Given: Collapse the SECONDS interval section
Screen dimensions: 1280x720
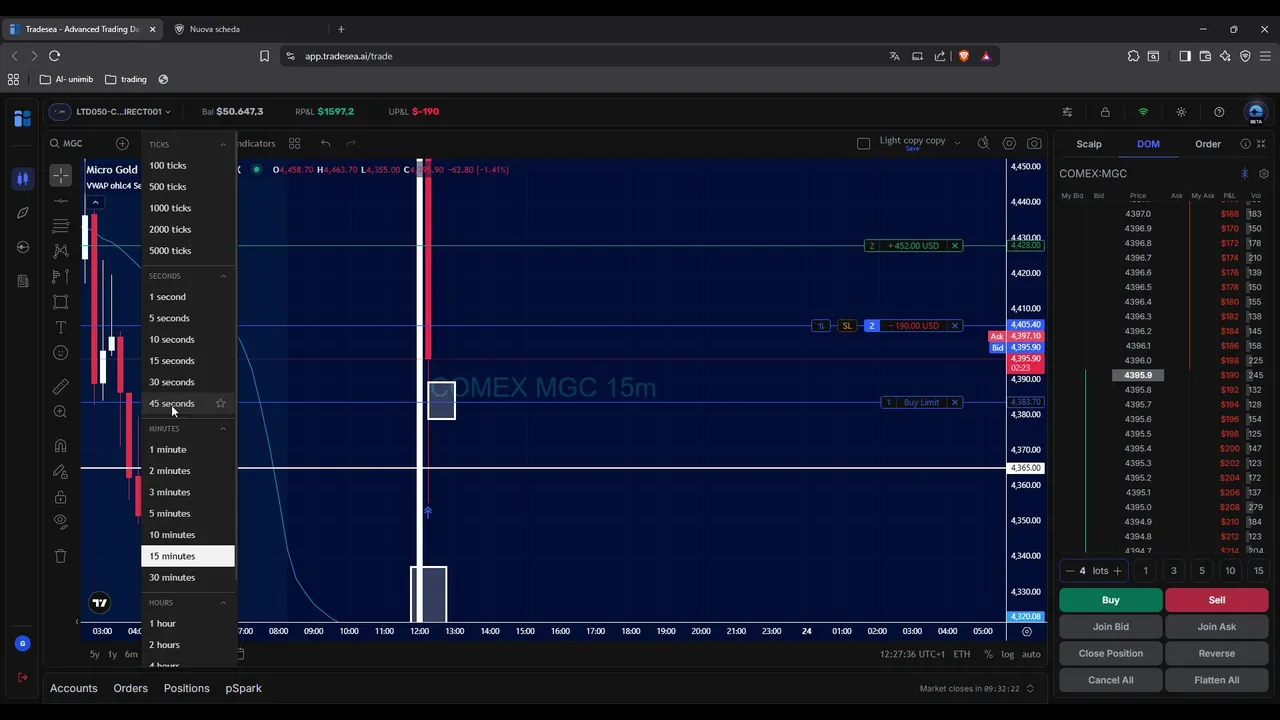Looking at the screenshot, I should [x=223, y=276].
